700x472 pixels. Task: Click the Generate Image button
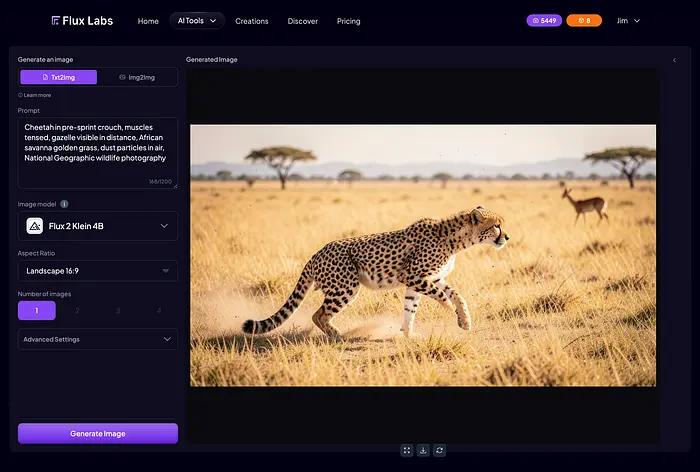(x=98, y=433)
